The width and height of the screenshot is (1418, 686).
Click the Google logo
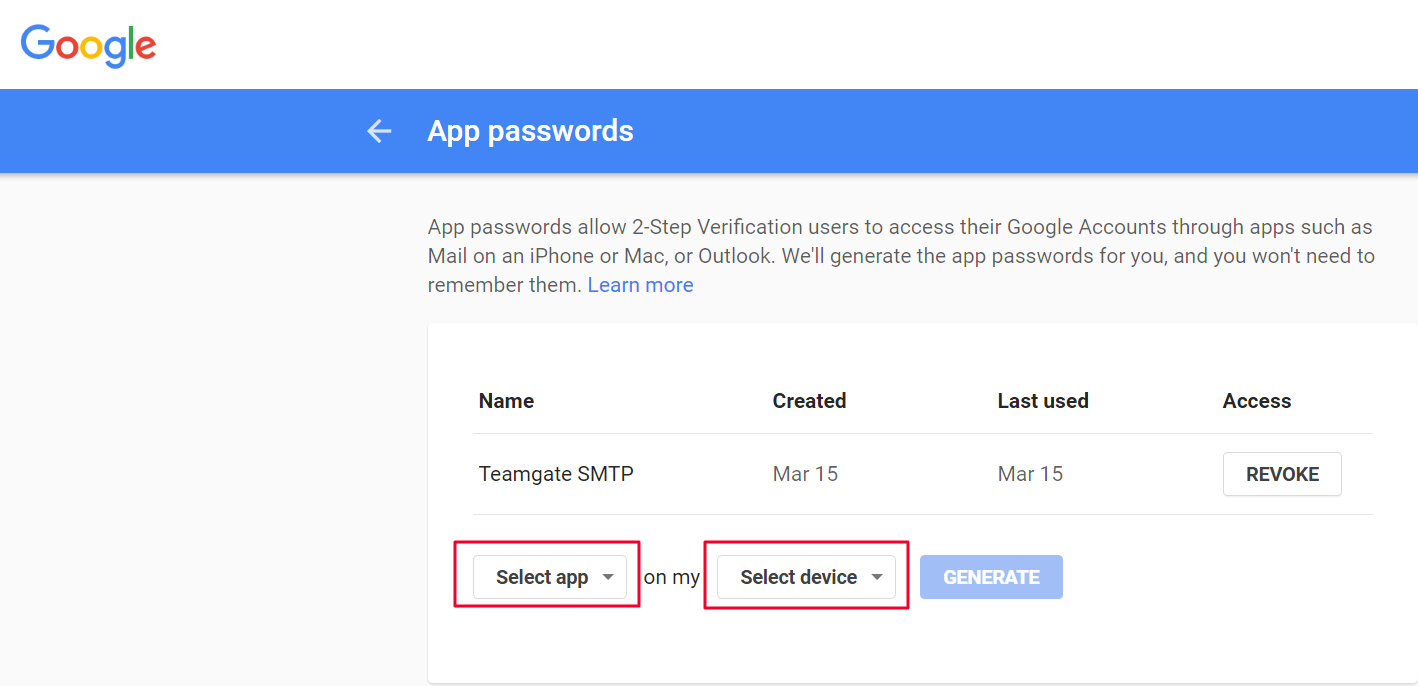click(88, 45)
